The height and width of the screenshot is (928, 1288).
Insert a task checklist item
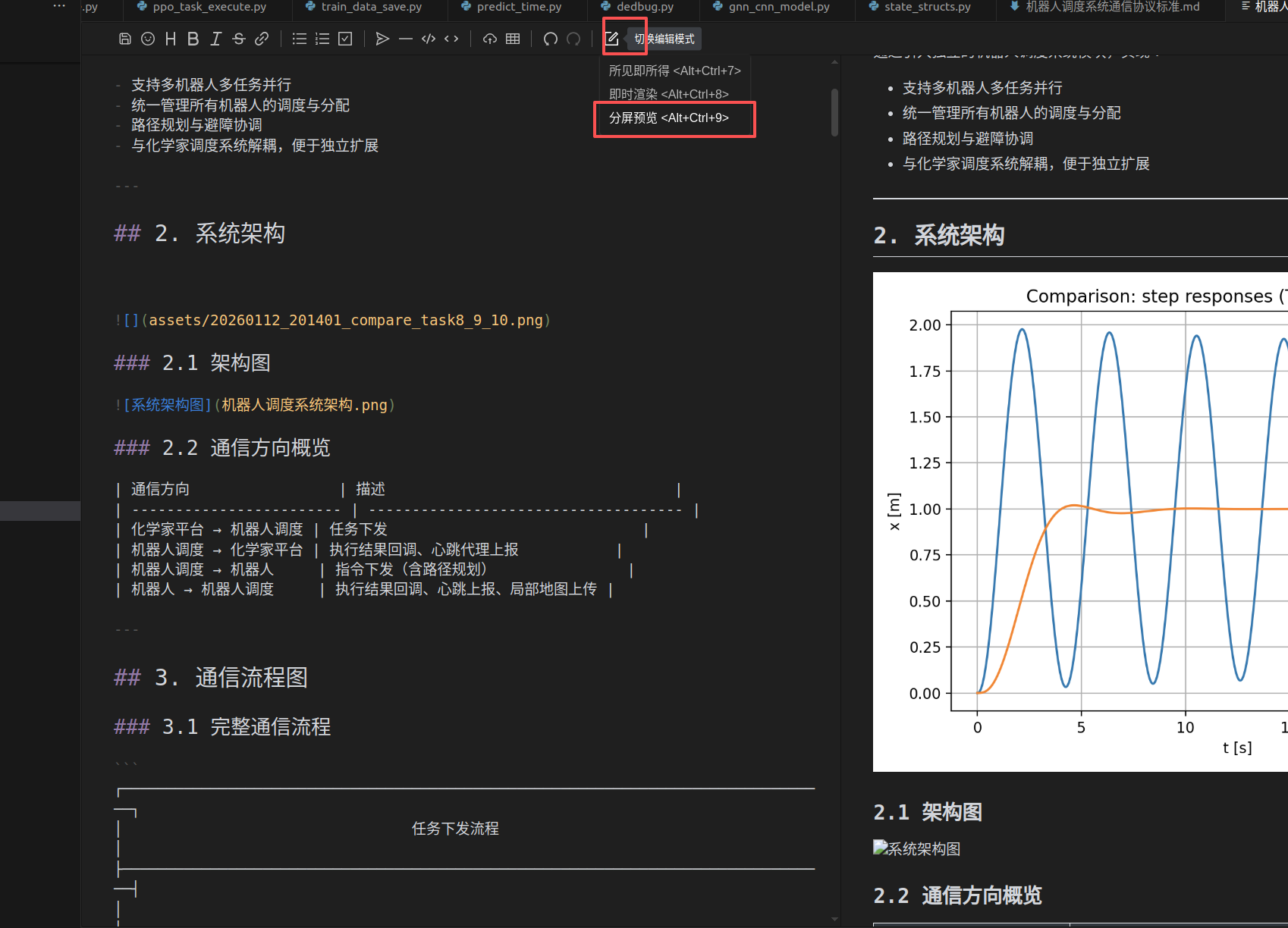click(x=345, y=39)
